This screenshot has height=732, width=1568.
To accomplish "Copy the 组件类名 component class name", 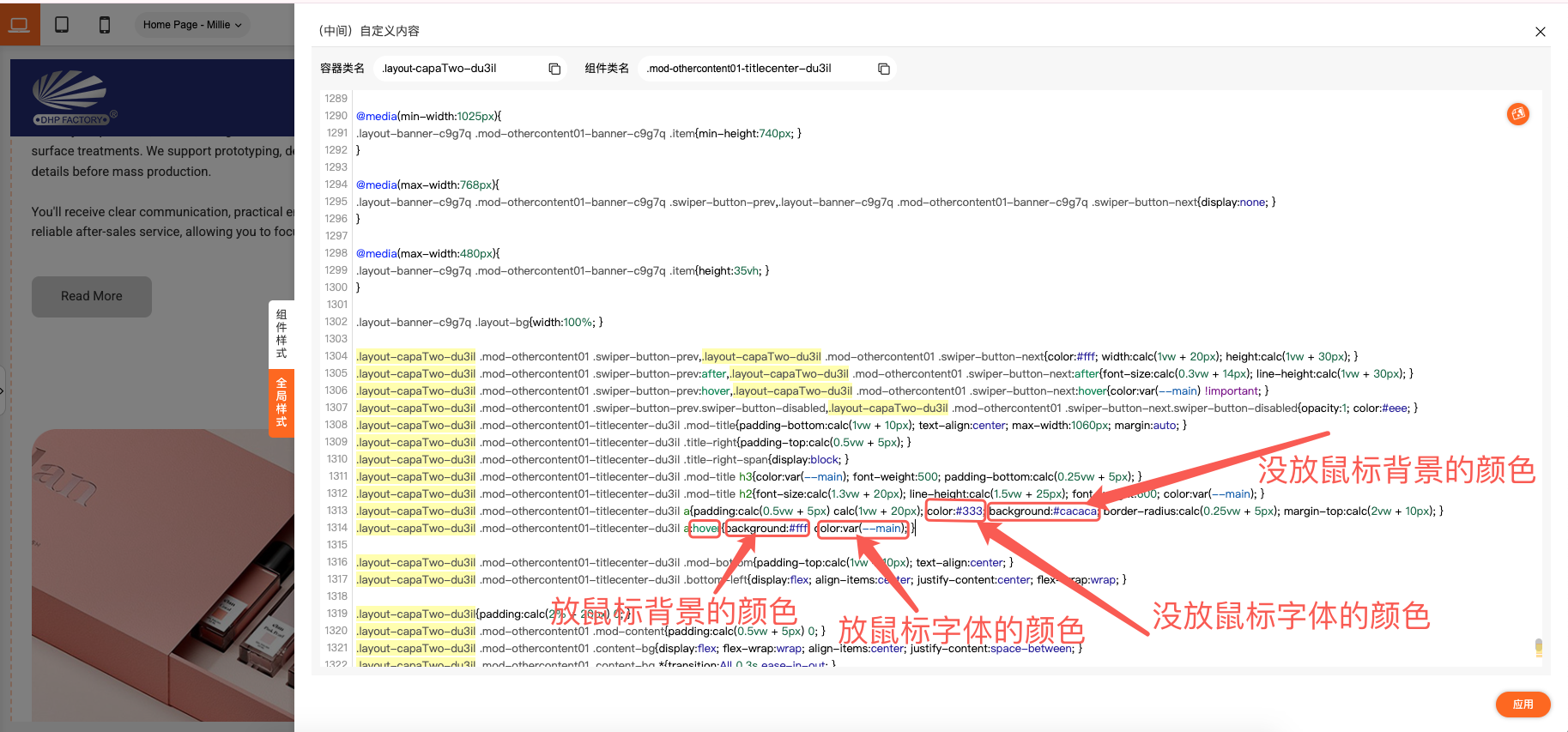I will 883,69.
